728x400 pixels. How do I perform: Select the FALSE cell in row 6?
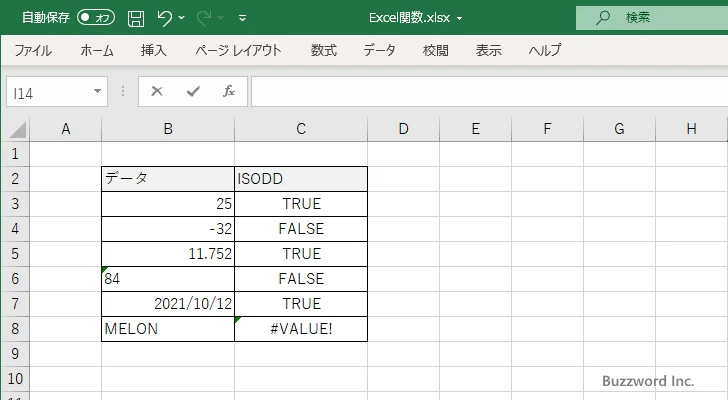(x=301, y=279)
